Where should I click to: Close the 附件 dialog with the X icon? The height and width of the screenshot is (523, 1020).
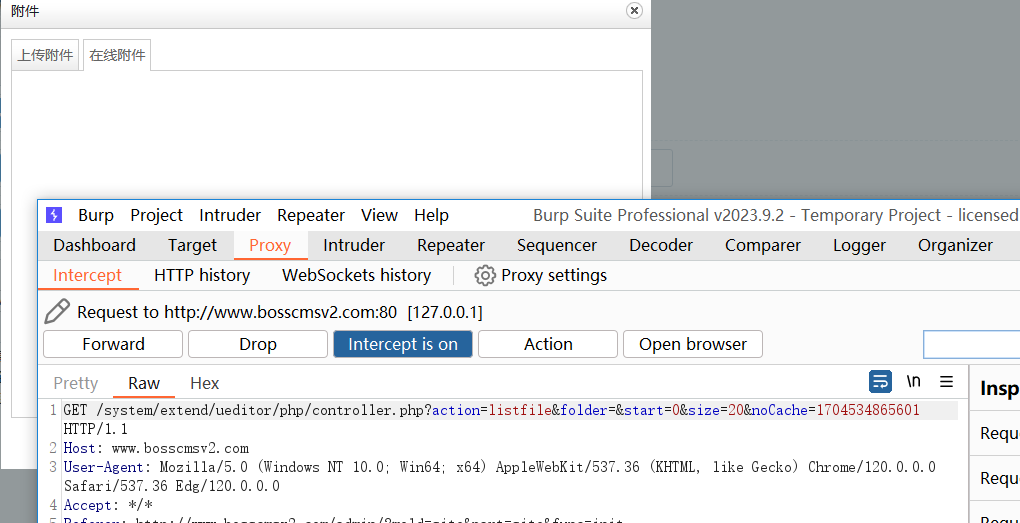(x=634, y=10)
